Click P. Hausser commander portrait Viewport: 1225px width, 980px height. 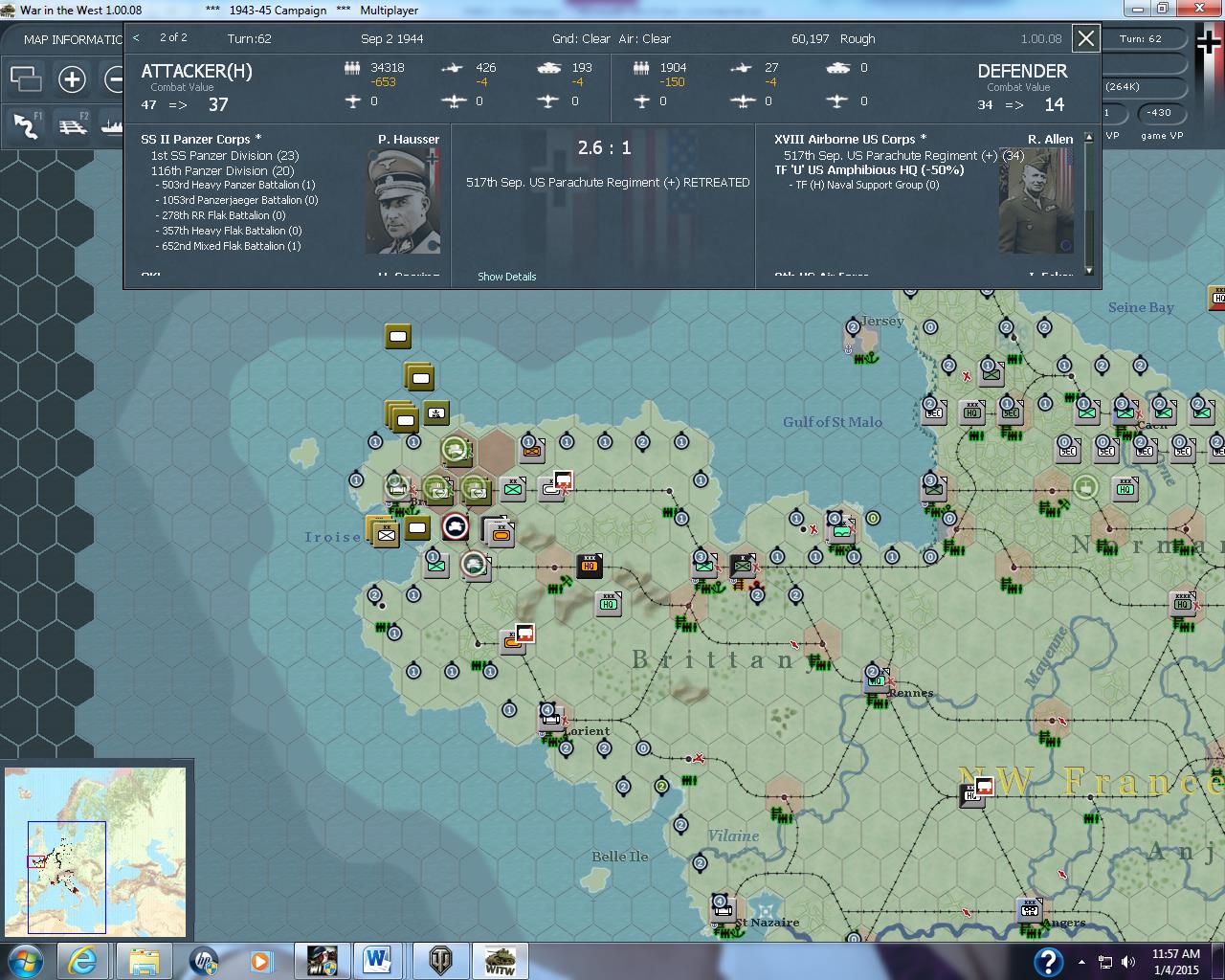[403, 202]
